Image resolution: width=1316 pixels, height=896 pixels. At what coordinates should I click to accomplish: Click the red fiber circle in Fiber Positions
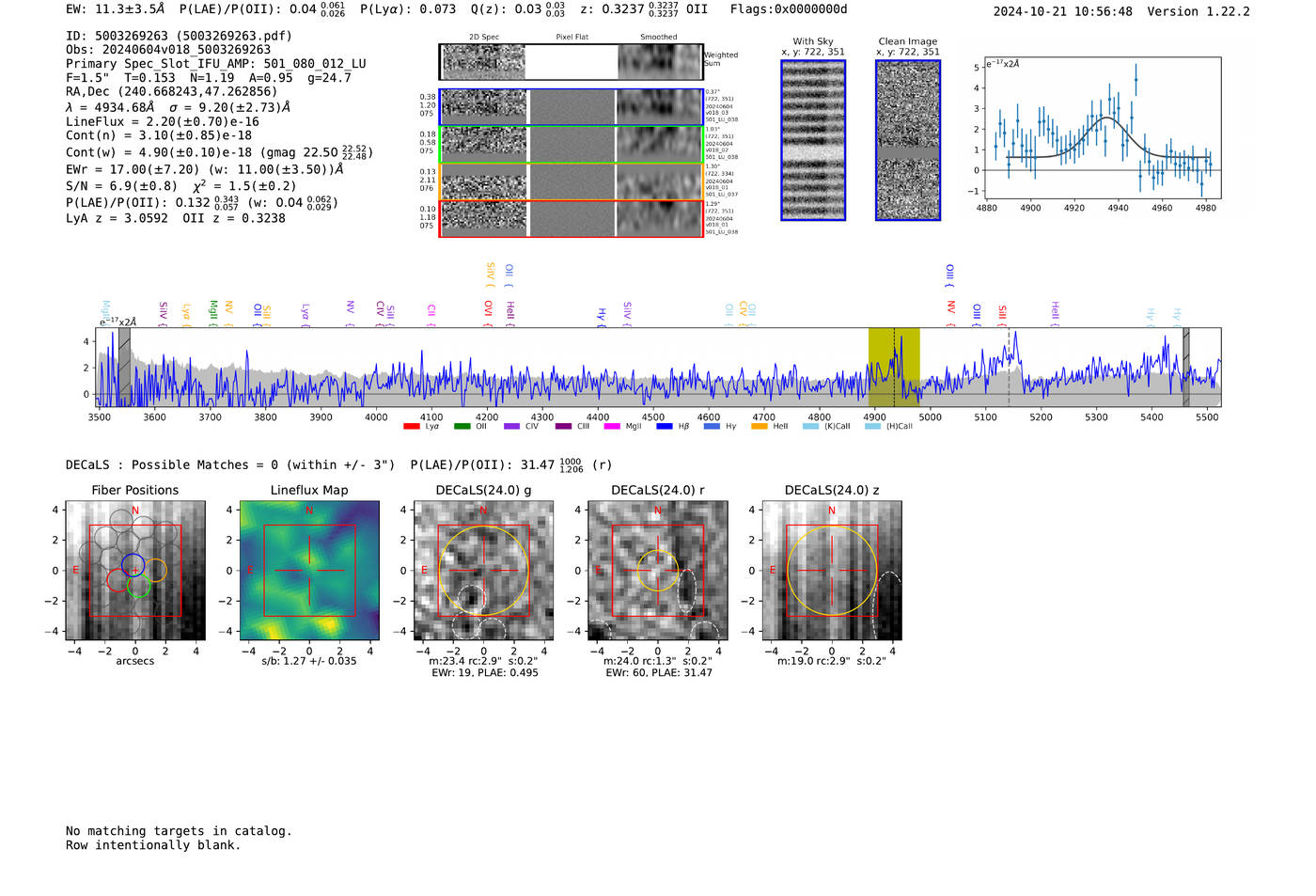(117, 579)
